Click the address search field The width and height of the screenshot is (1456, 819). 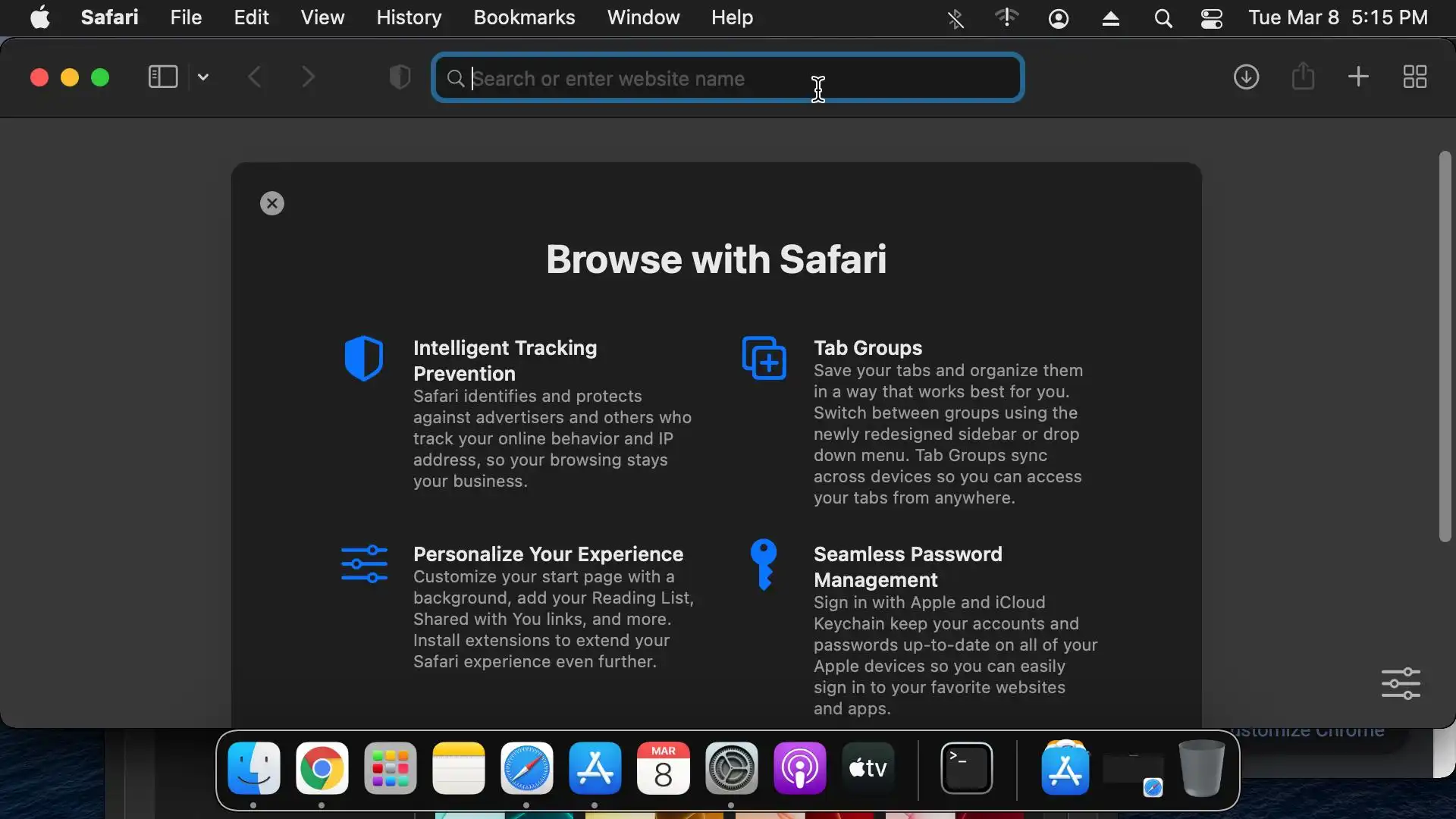click(x=728, y=78)
